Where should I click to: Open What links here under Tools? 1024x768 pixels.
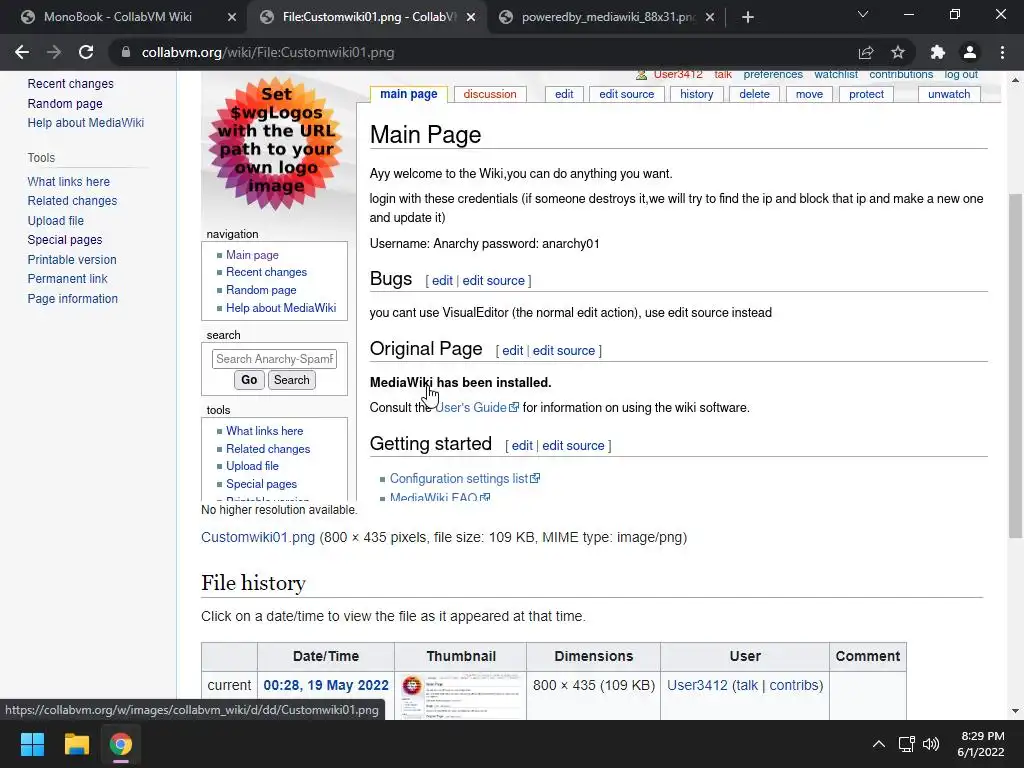pyautogui.click(x=69, y=182)
